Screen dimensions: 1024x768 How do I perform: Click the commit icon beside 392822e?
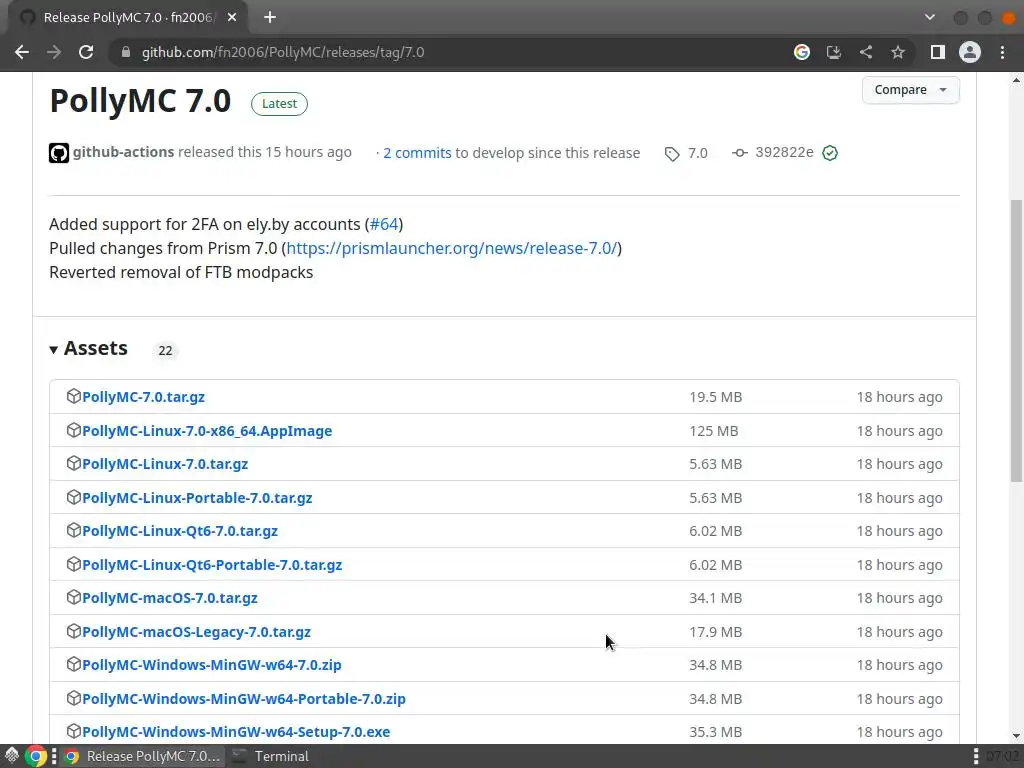[x=739, y=153]
